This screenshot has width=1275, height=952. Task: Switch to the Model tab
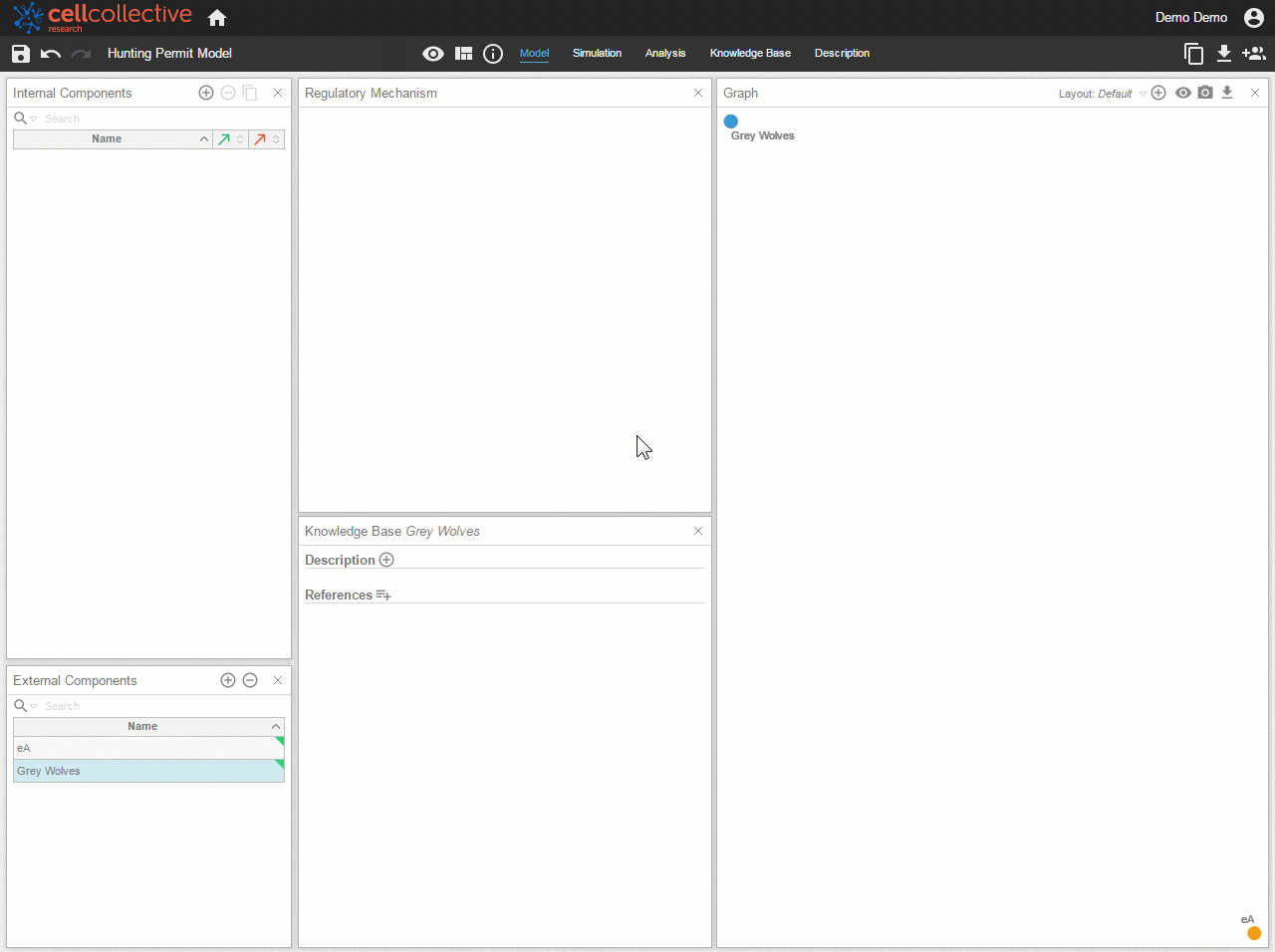534,54
